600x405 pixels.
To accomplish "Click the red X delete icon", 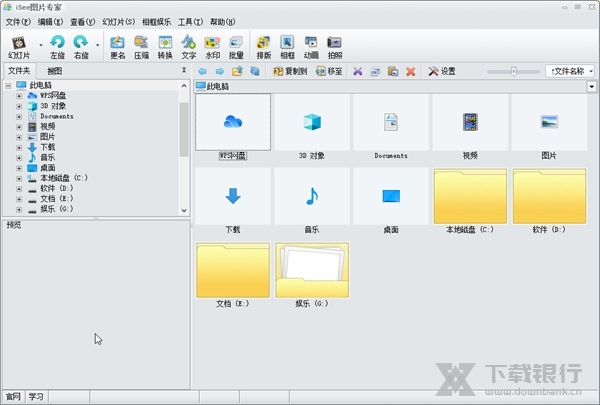I will pyautogui.click(x=411, y=71).
